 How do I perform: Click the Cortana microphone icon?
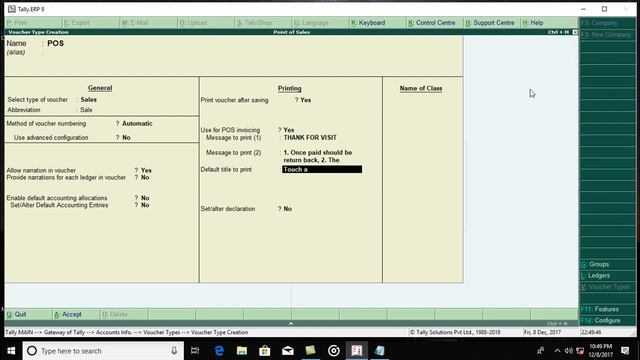(x=174, y=351)
